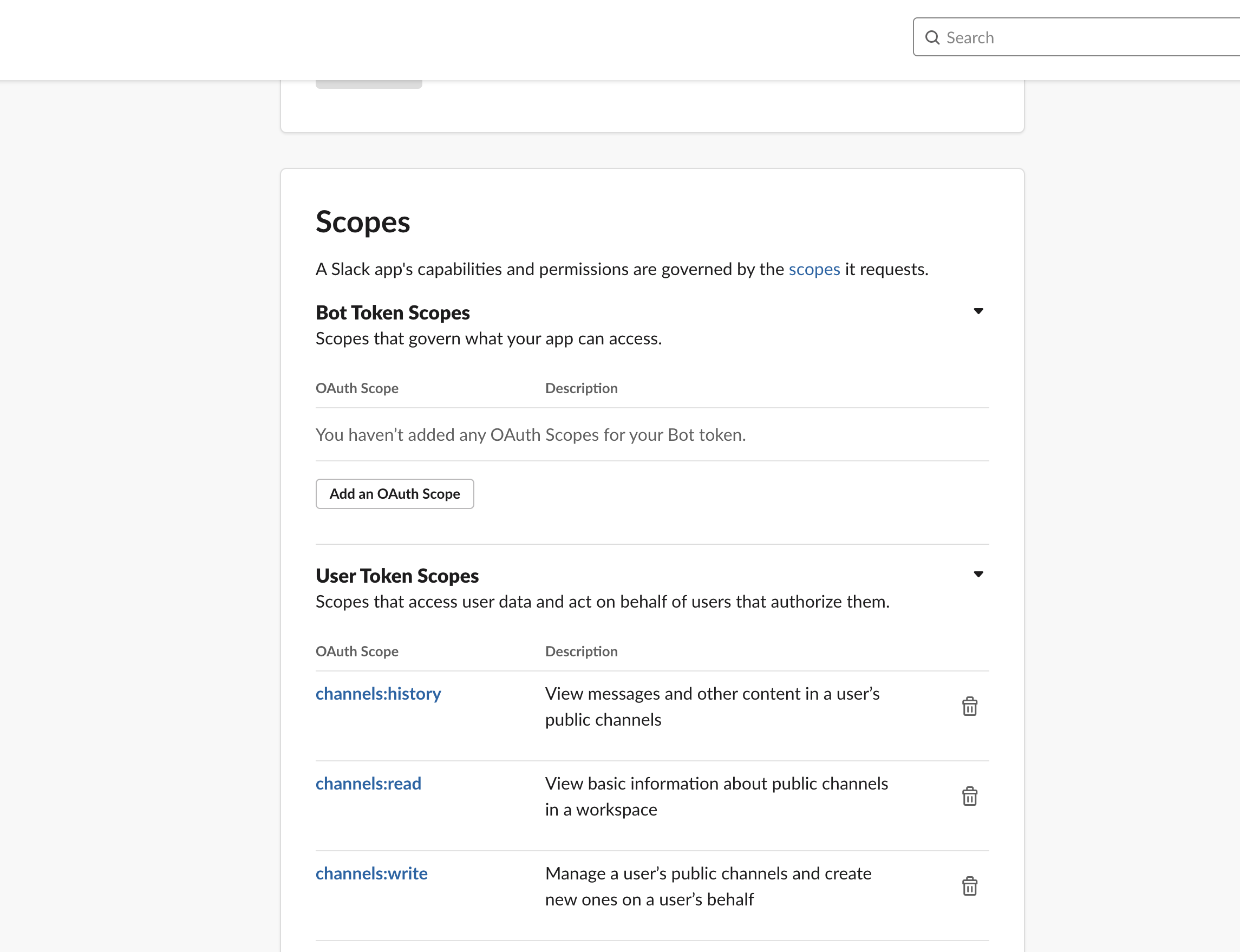Delete the channels:history scope with trash icon
1240x952 pixels.
click(969, 706)
